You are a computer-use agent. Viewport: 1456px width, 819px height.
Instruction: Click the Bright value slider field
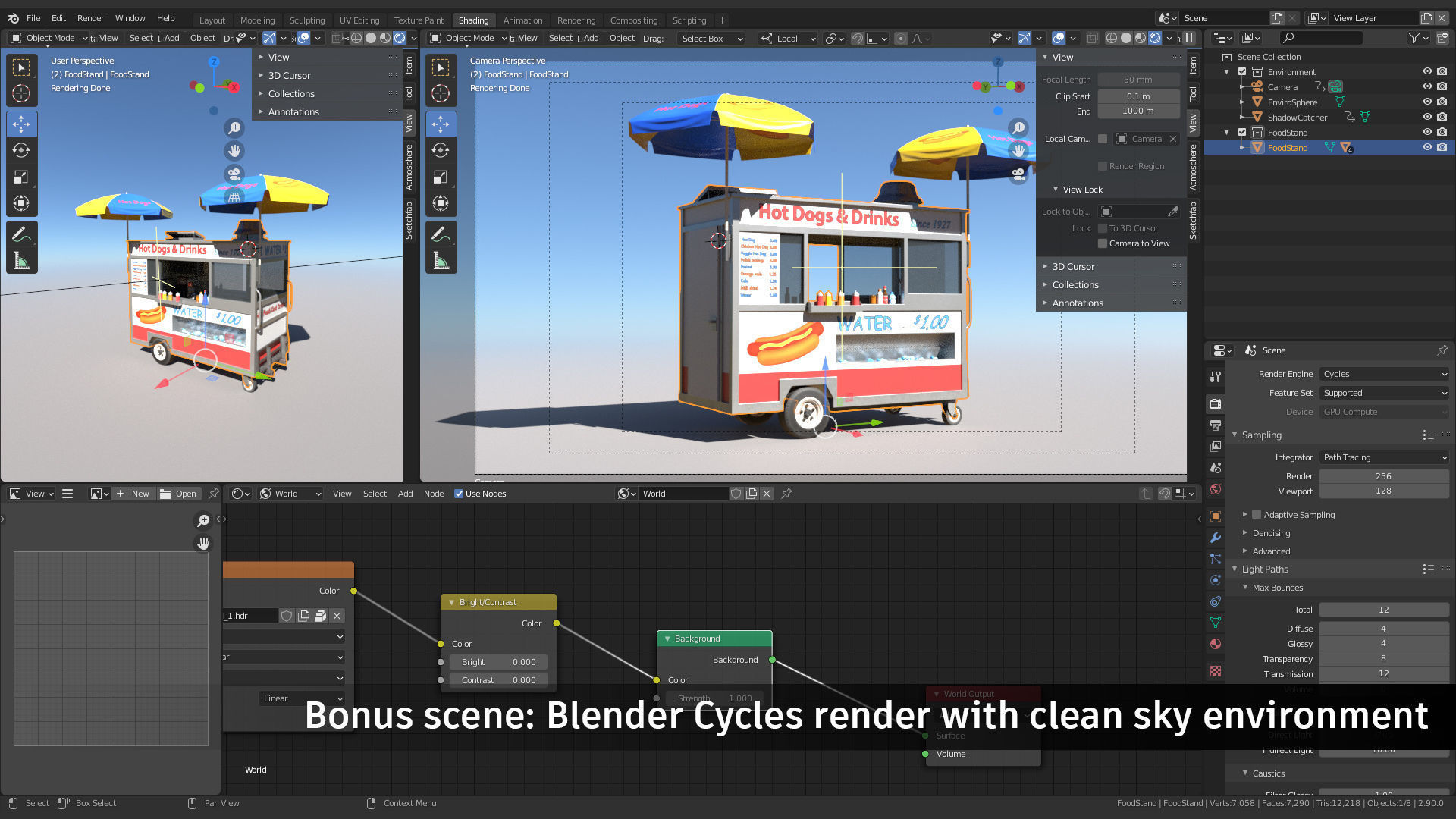tap(498, 662)
